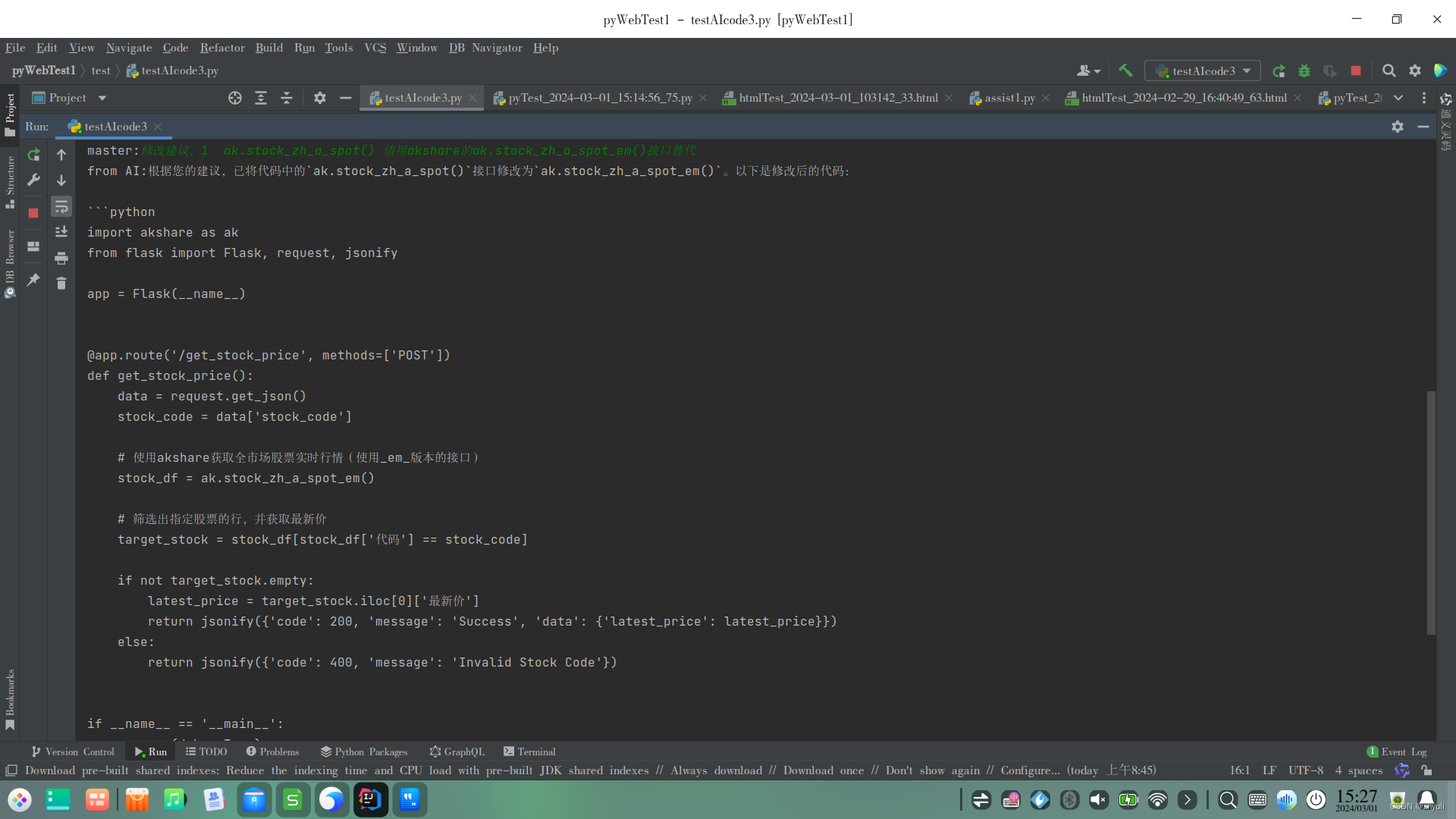This screenshot has height=819, width=1456.
Task: Clear all console output with trash icon
Action: [x=61, y=283]
